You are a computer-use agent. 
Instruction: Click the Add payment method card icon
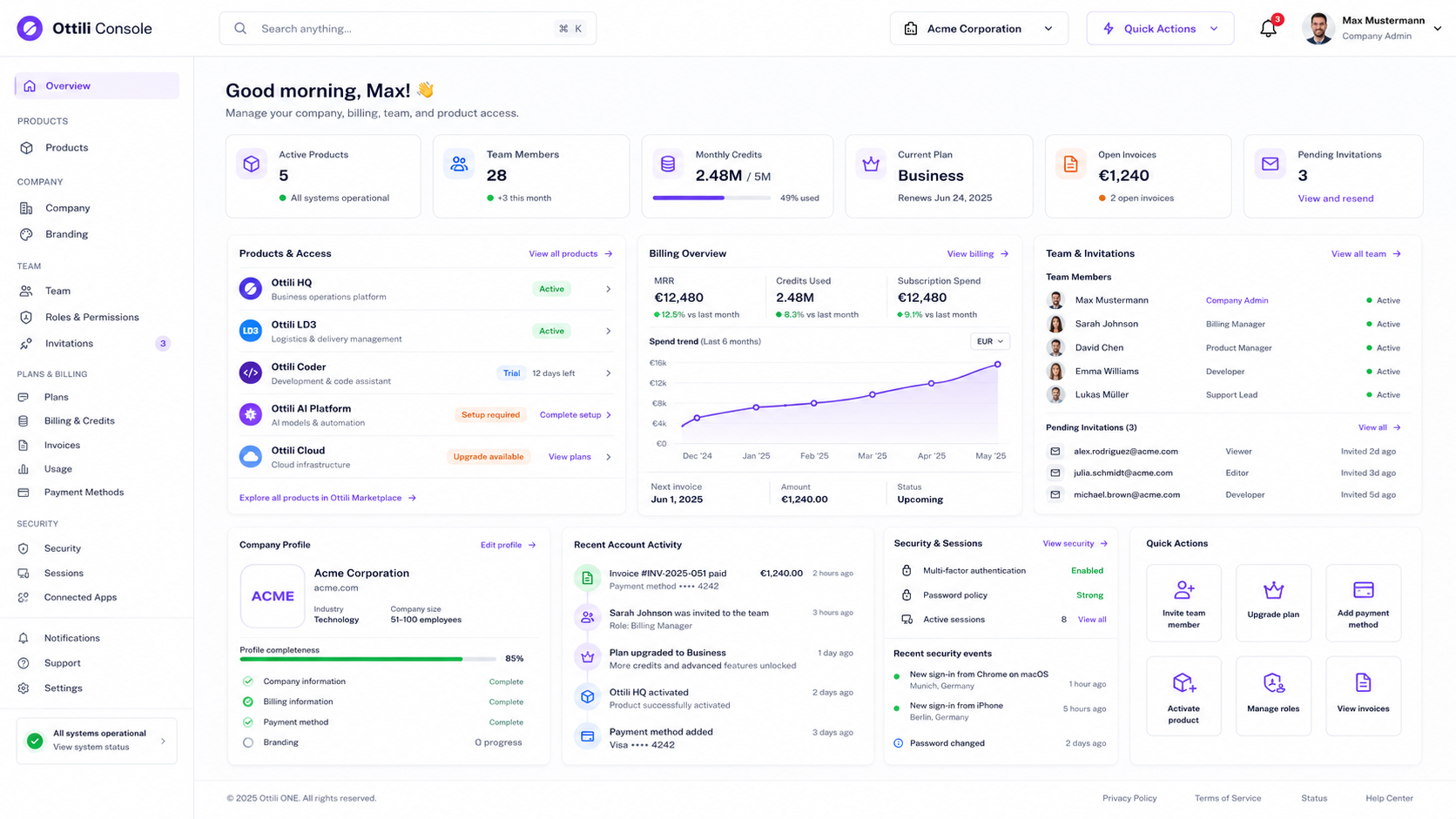point(1363,589)
